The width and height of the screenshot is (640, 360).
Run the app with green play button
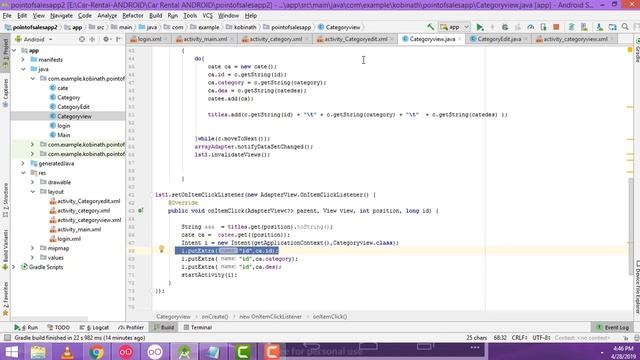pyautogui.click(x=480, y=27)
